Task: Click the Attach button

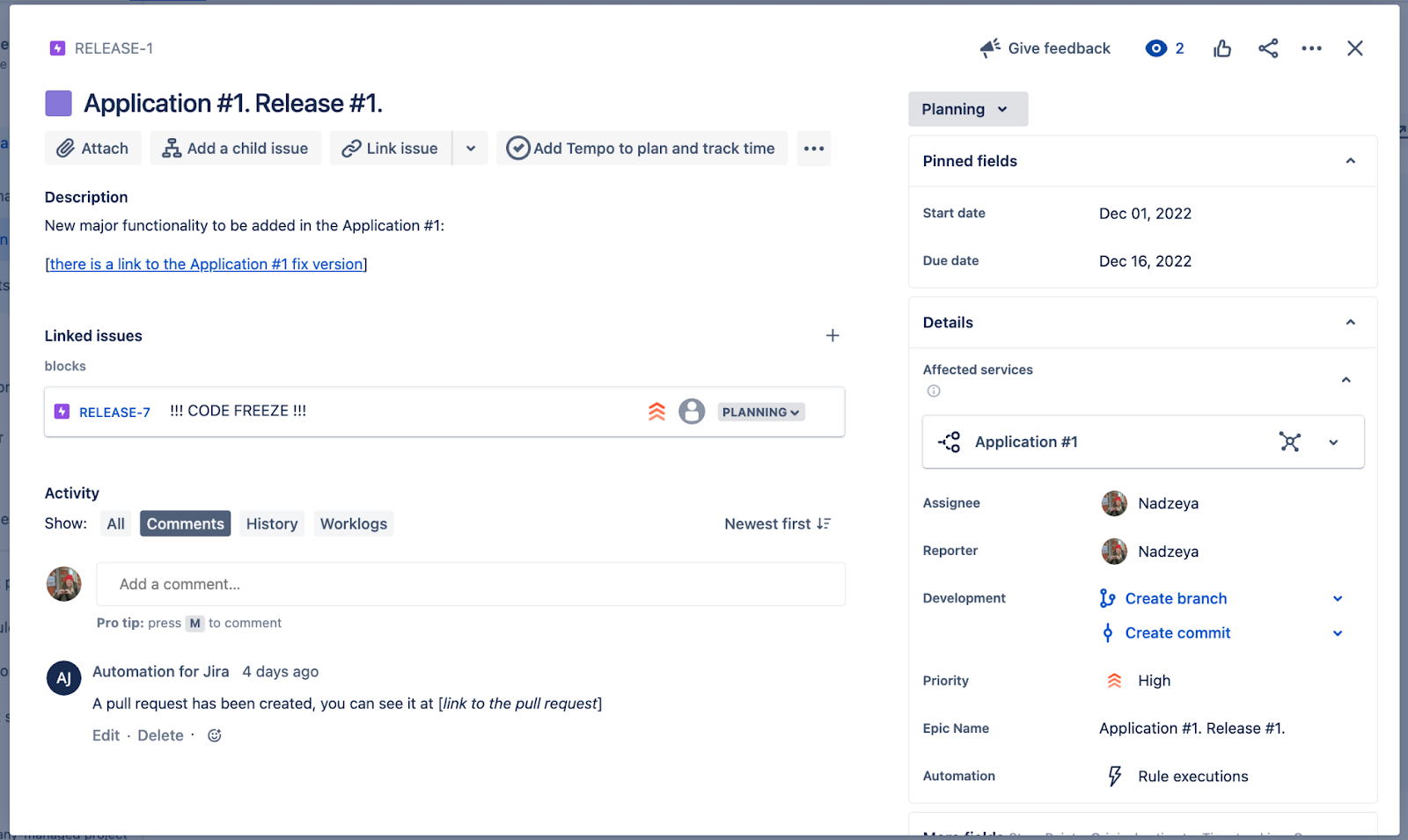Action: pyautogui.click(x=92, y=148)
